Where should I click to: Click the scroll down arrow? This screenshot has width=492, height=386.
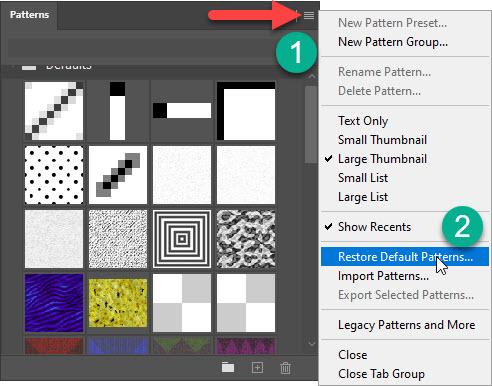click(312, 343)
